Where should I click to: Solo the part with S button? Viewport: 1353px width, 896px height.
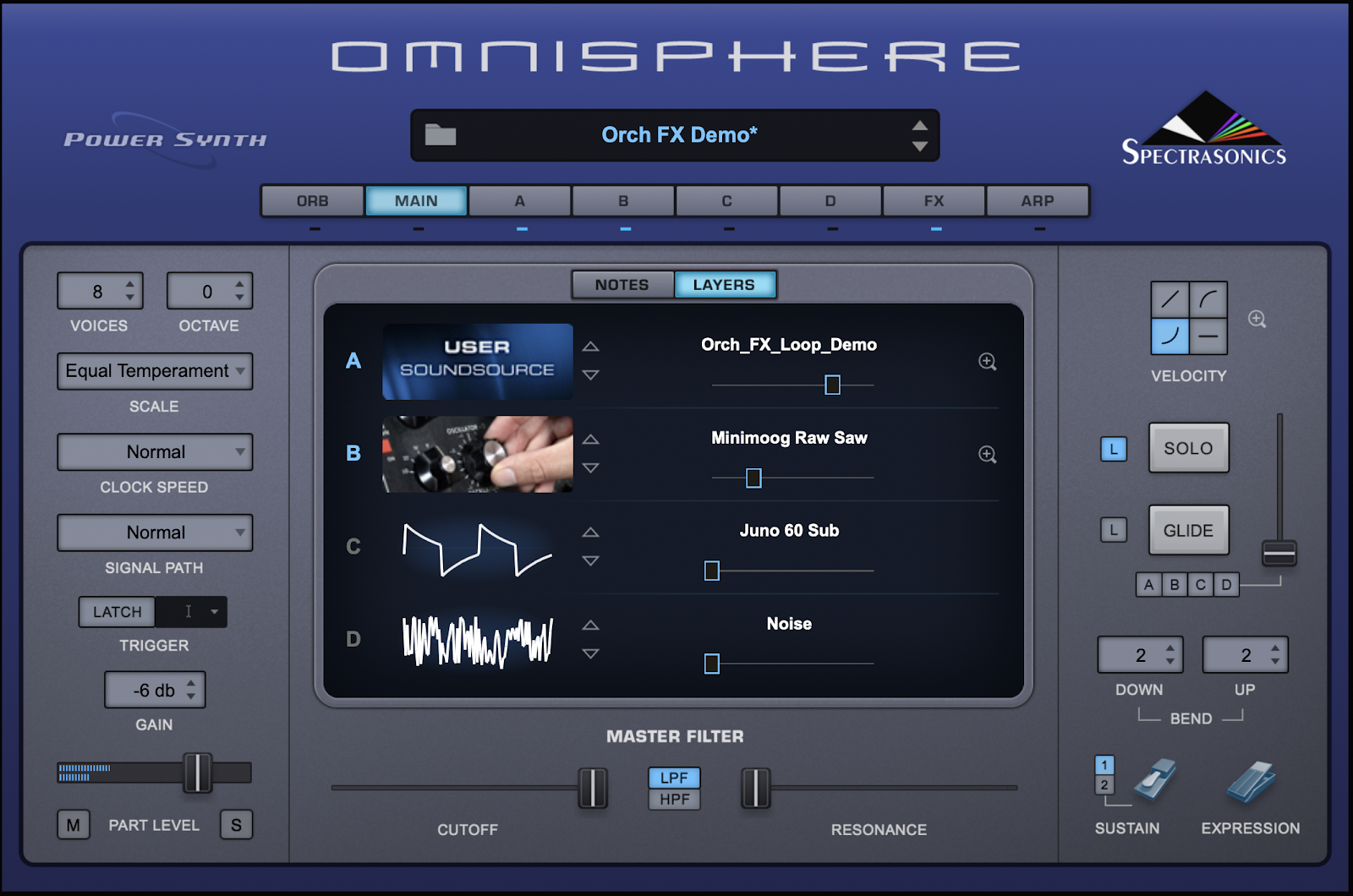click(236, 825)
